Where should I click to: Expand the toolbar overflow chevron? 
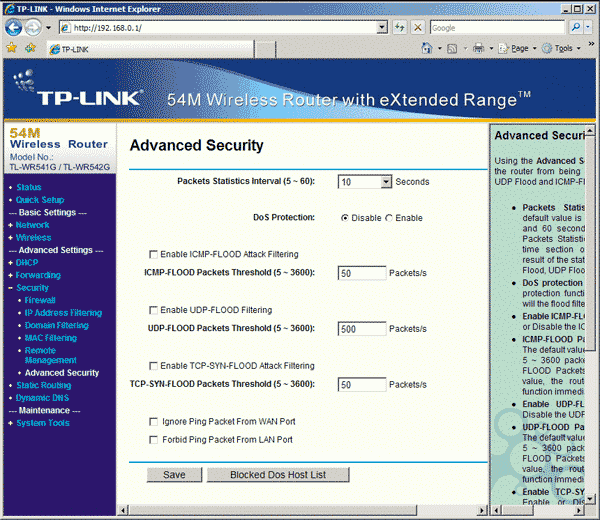[x=591, y=44]
